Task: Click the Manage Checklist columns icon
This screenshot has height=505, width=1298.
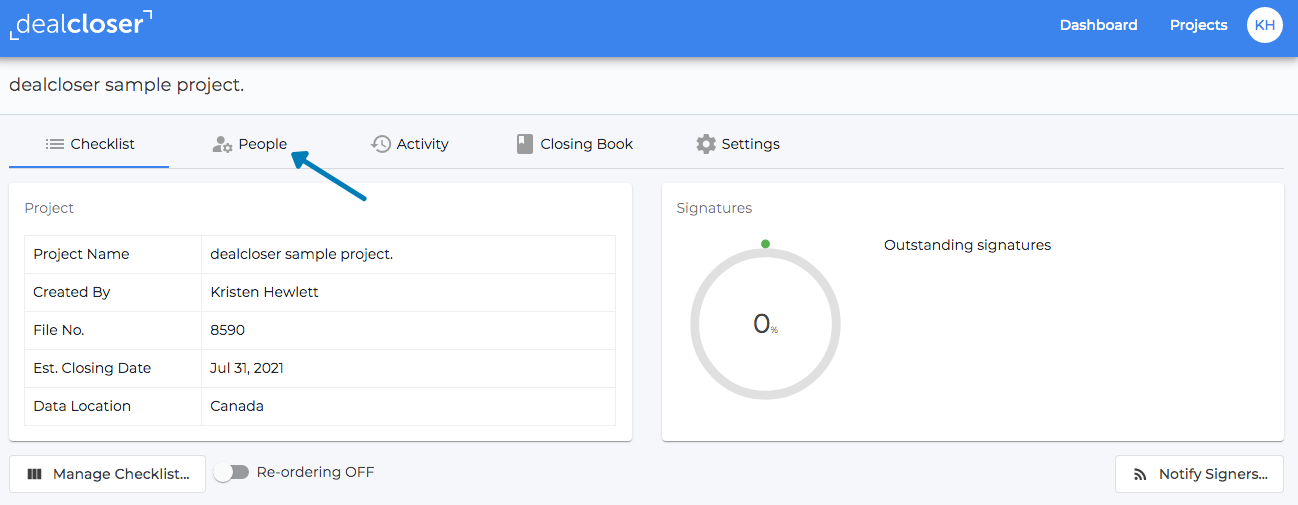Action: point(35,474)
